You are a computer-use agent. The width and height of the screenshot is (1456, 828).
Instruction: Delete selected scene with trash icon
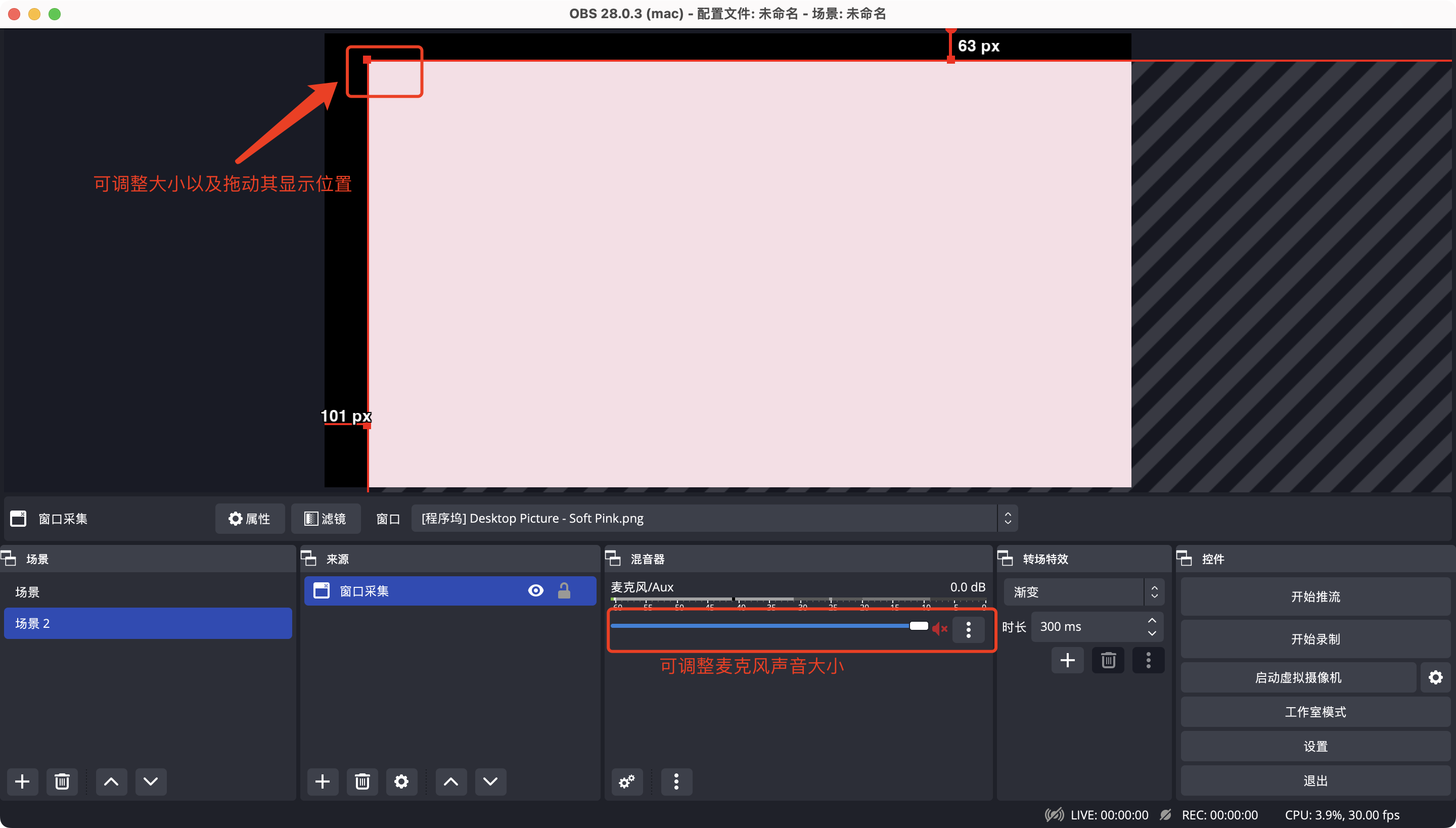click(x=62, y=781)
